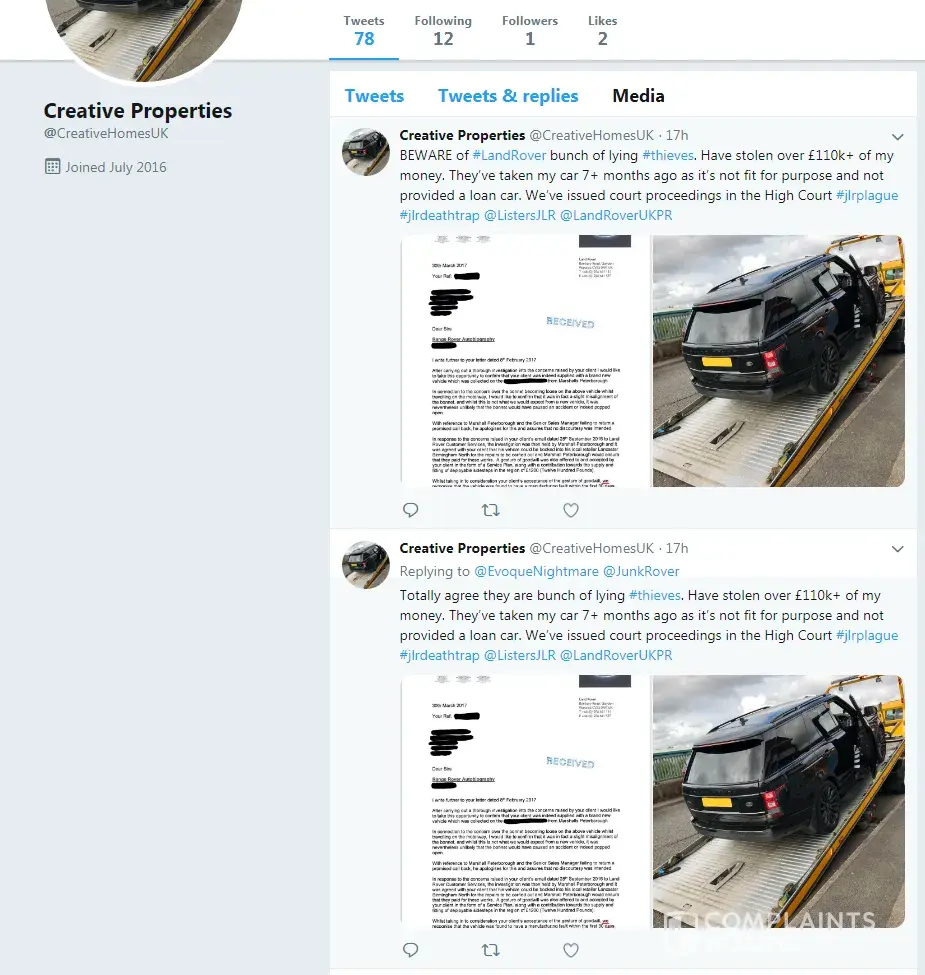The height and width of the screenshot is (975, 925).
Task: Switch to Tweets & replies tab
Action: (x=508, y=96)
